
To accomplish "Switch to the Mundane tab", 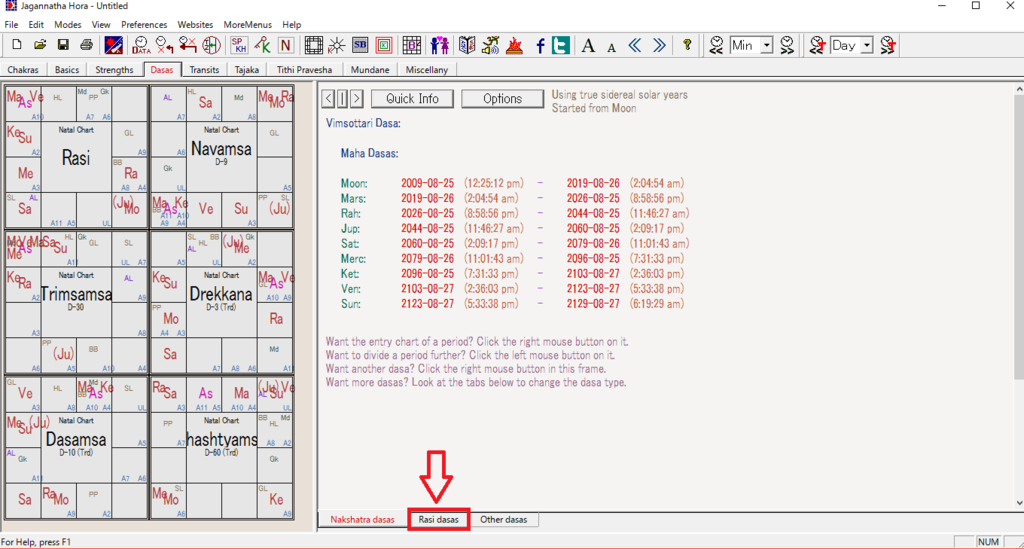I will [370, 69].
